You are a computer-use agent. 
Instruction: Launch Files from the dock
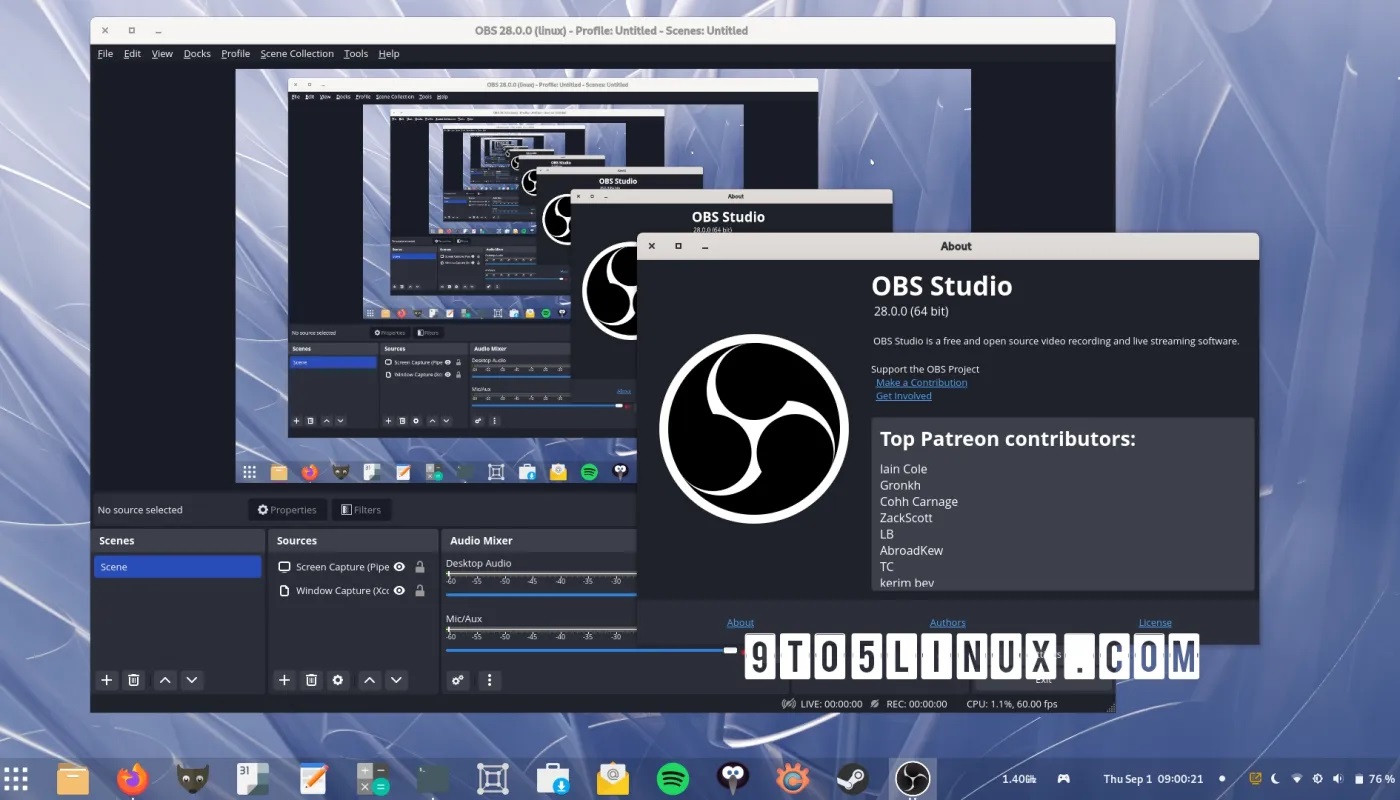[x=73, y=778]
